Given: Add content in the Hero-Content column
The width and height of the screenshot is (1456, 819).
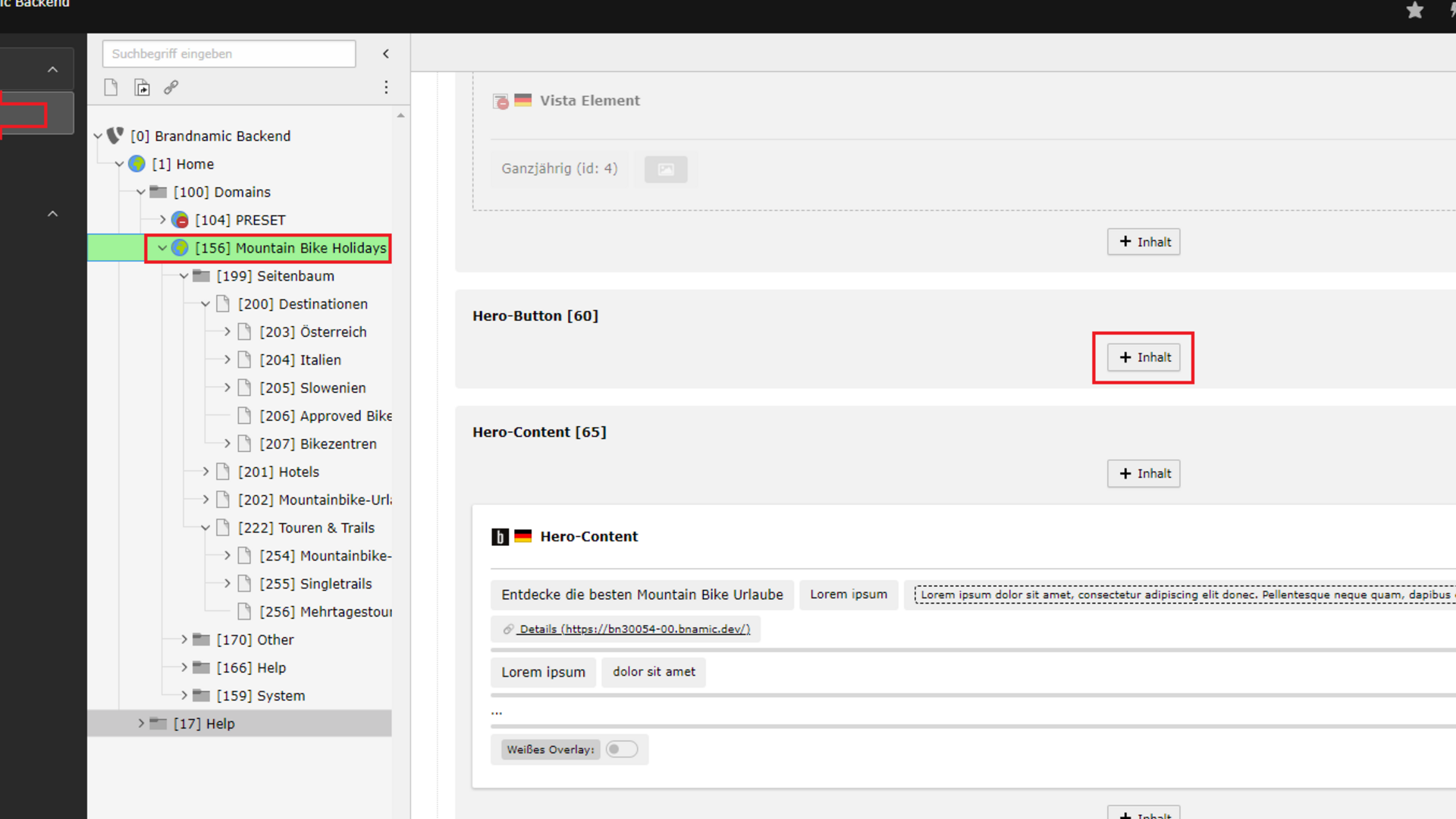Looking at the screenshot, I should click(x=1143, y=474).
